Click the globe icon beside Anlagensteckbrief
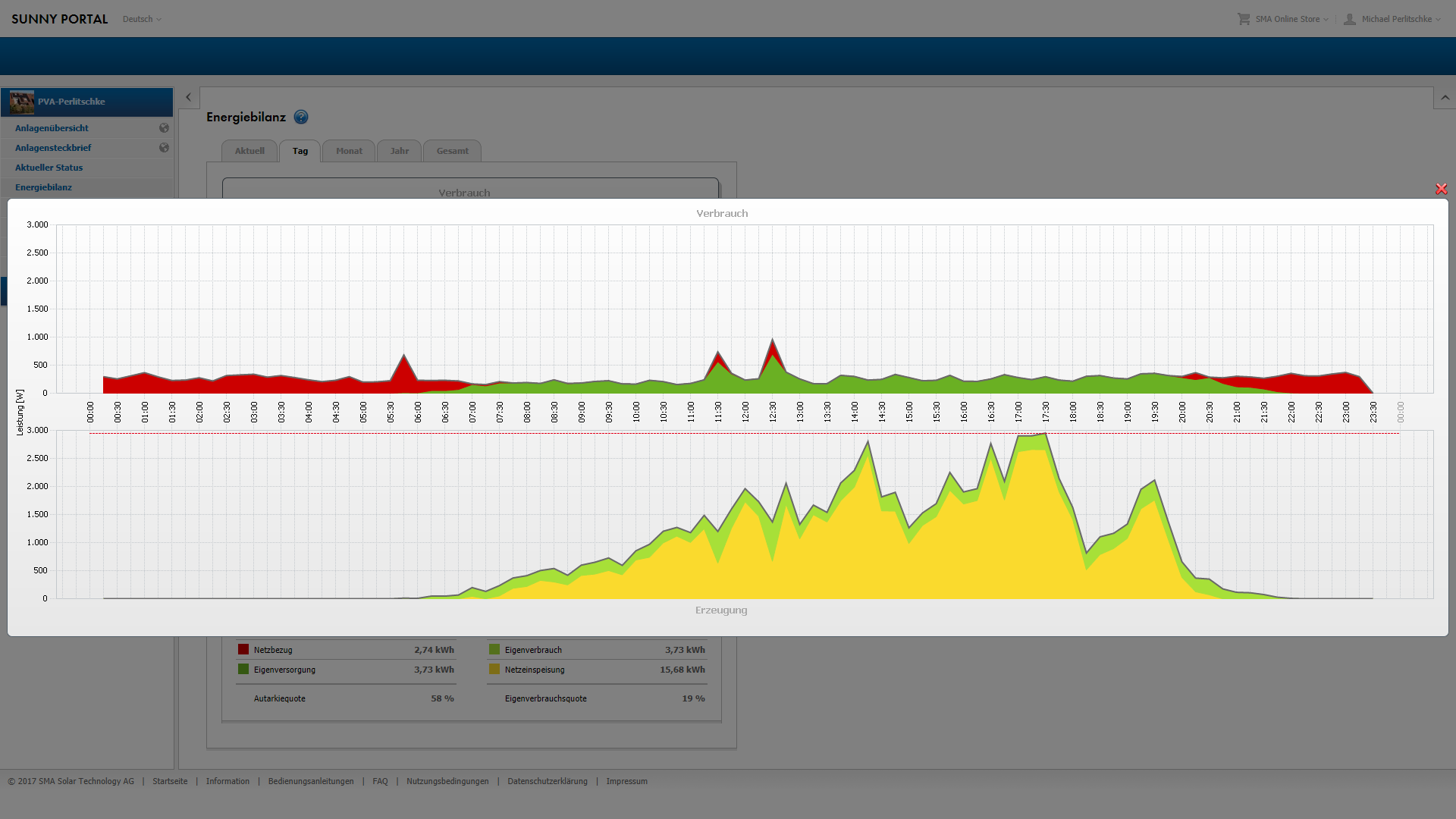 coord(164,148)
